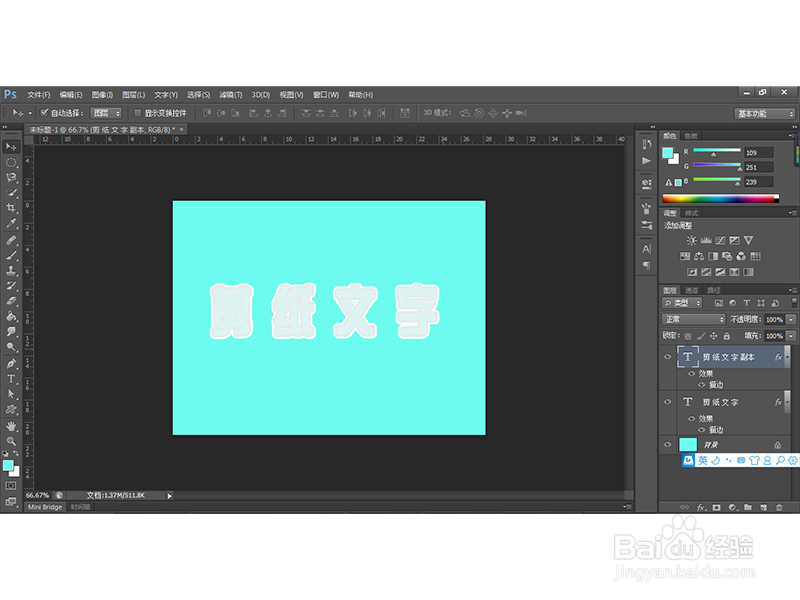Select the Move tool in toolbox
The height and width of the screenshot is (600, 800).
tap(11, 147)
